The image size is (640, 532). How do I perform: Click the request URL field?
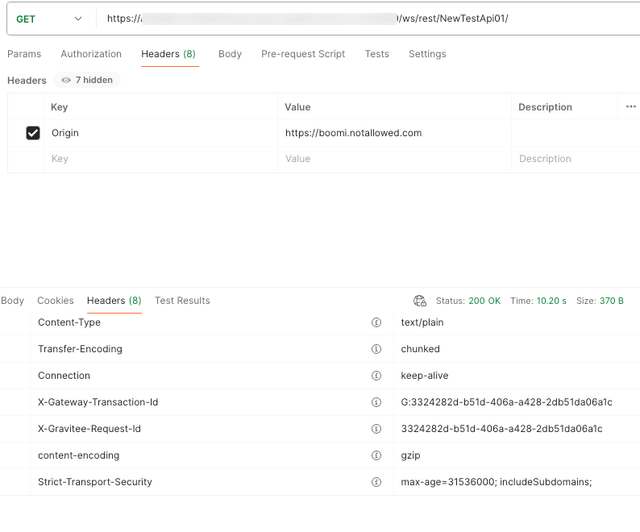tap(360, 19)
